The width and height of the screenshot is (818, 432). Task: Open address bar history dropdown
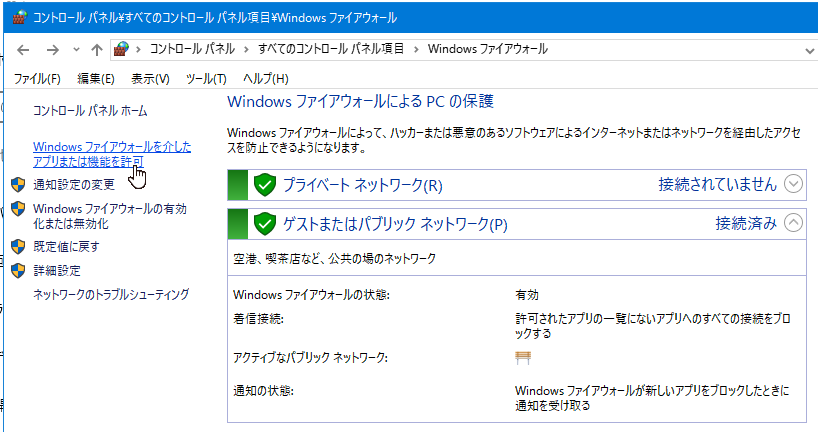[x=809, y=51]
